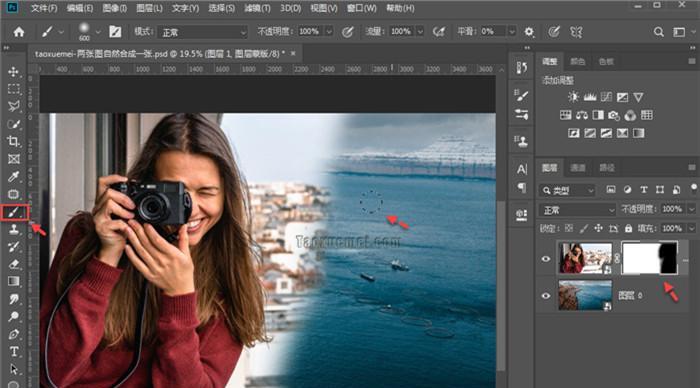Select the Move tool

tap(13, 72)
